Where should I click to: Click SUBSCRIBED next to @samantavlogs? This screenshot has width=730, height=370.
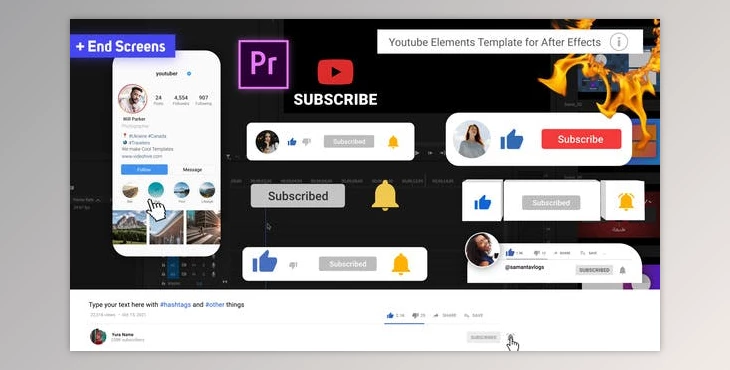(594, 270)
